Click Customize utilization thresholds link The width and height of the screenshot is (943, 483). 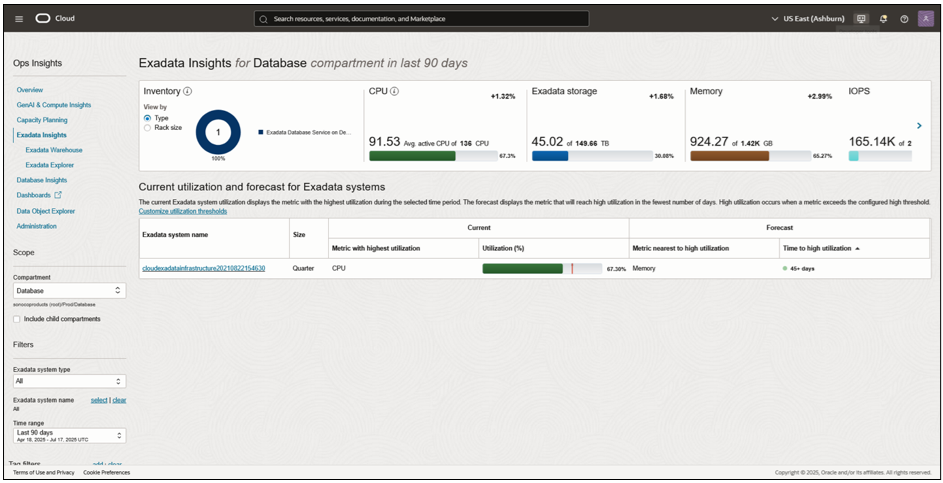183,211
